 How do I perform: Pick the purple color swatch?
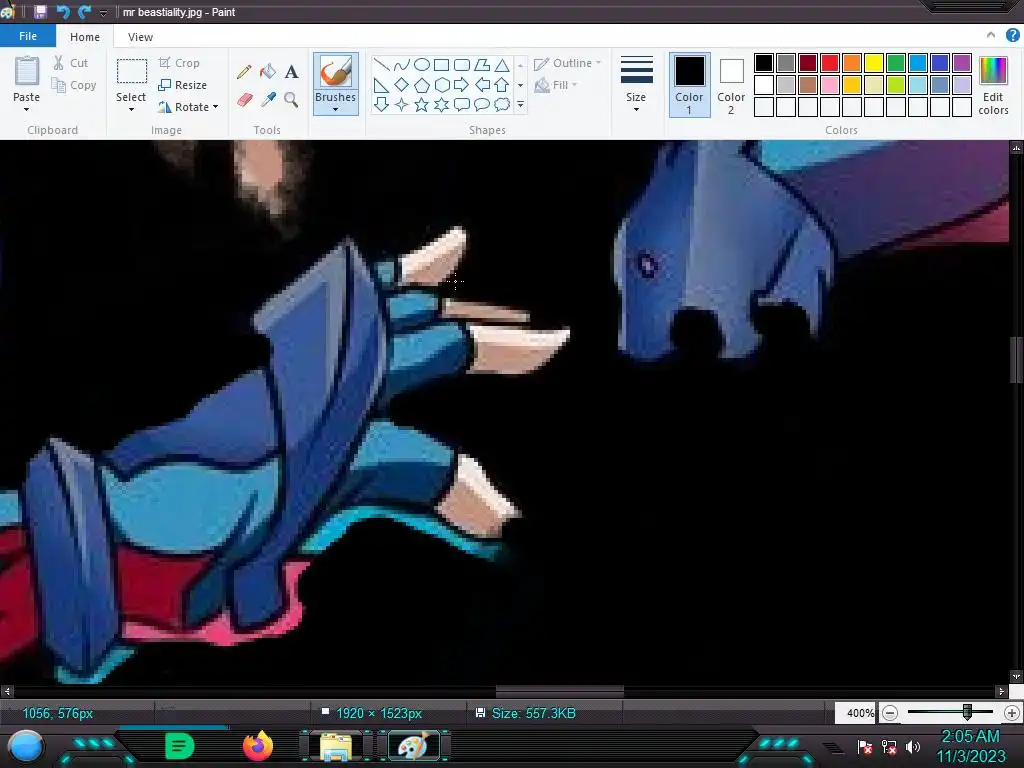point(962,63)
